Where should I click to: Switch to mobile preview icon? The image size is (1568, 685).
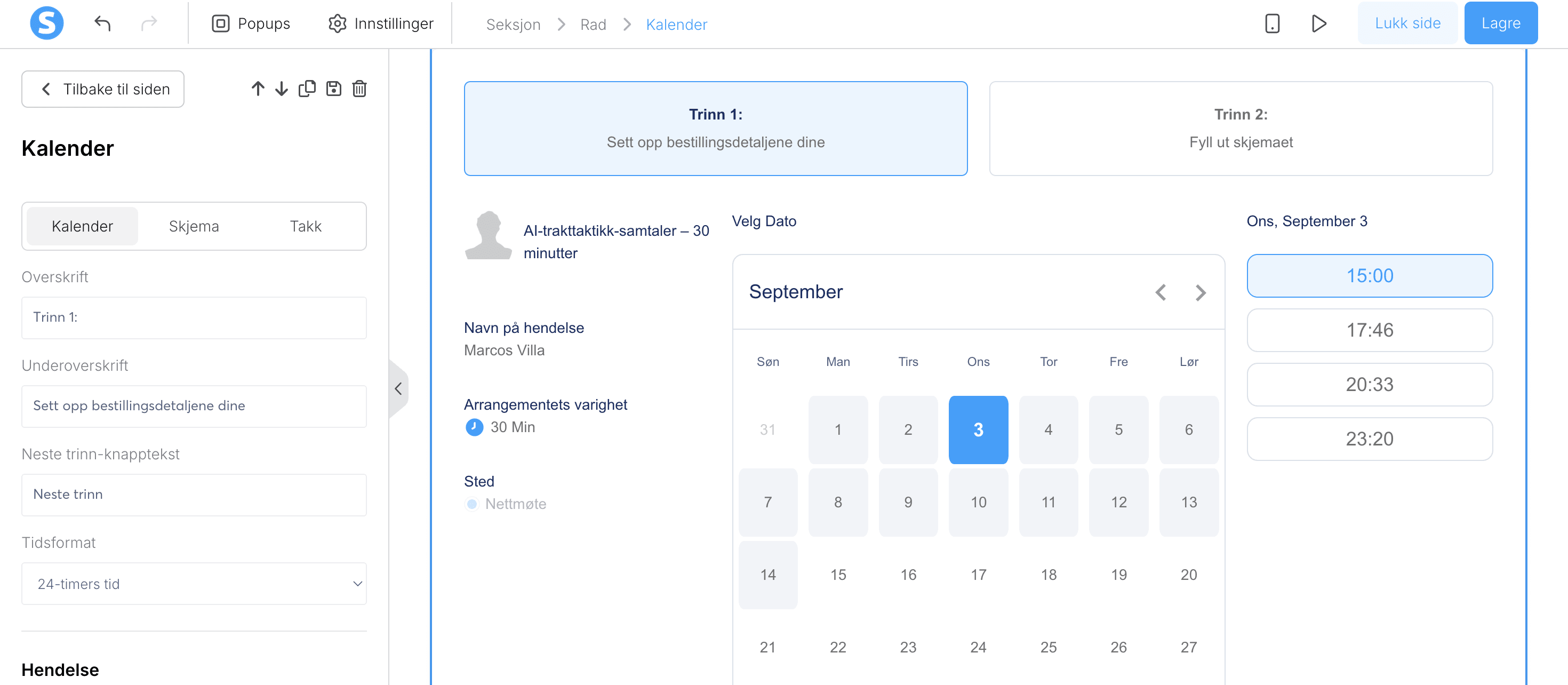(x=1272, y=23)
